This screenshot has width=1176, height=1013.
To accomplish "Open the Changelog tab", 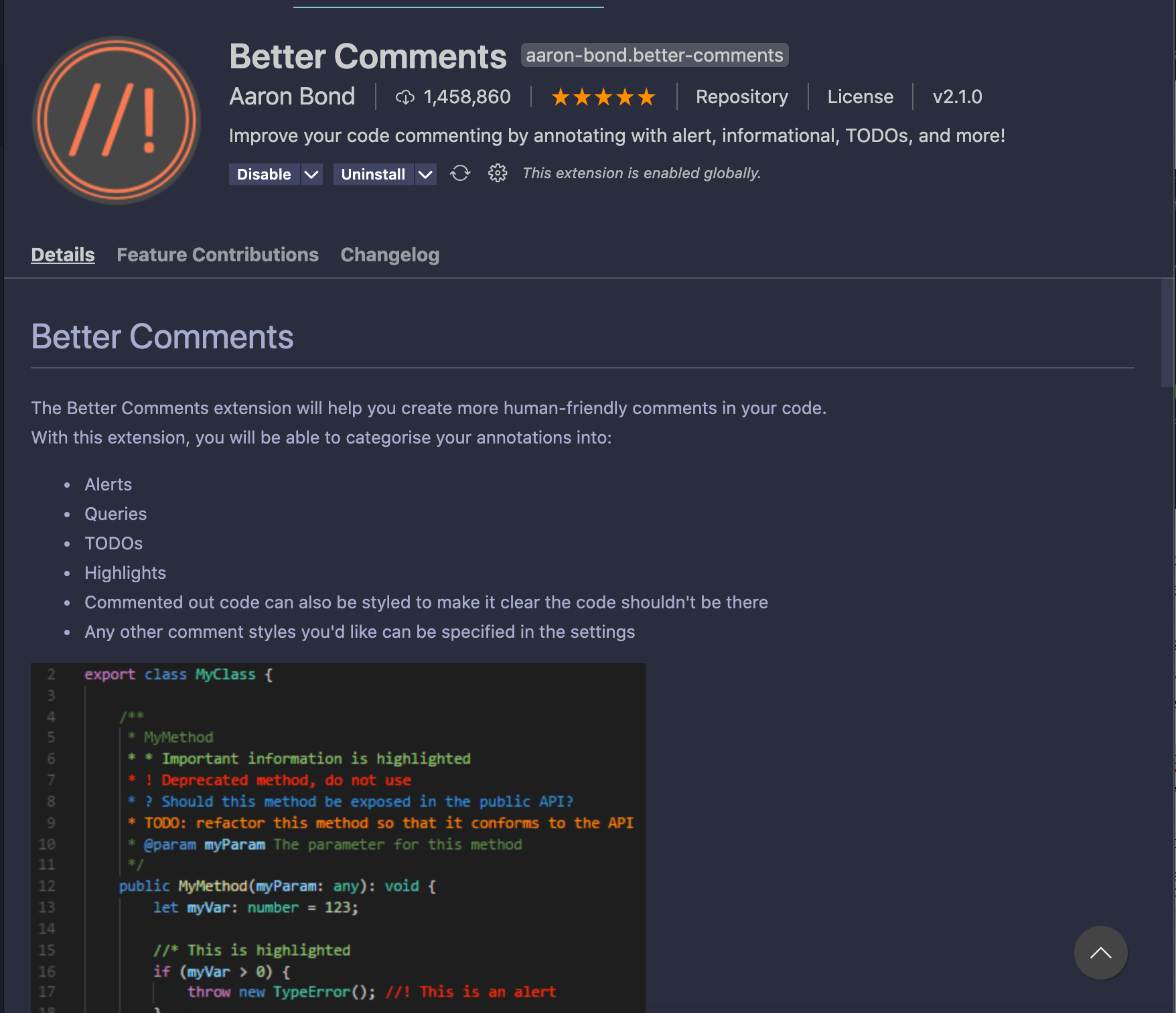I will pos(390,255).
